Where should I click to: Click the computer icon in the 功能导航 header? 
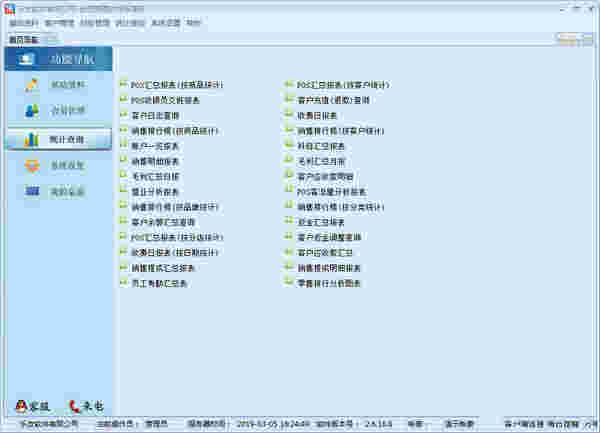26,59
